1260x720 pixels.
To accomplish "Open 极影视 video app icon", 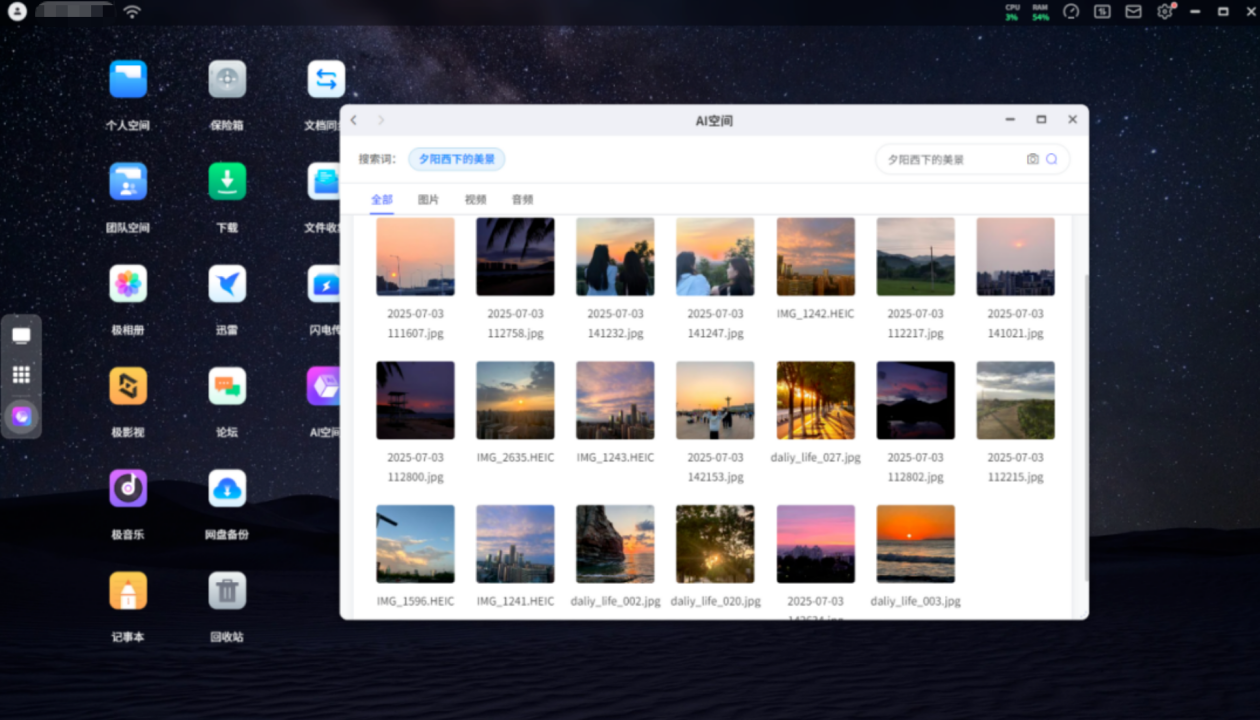I will click(x=128, y=386).
